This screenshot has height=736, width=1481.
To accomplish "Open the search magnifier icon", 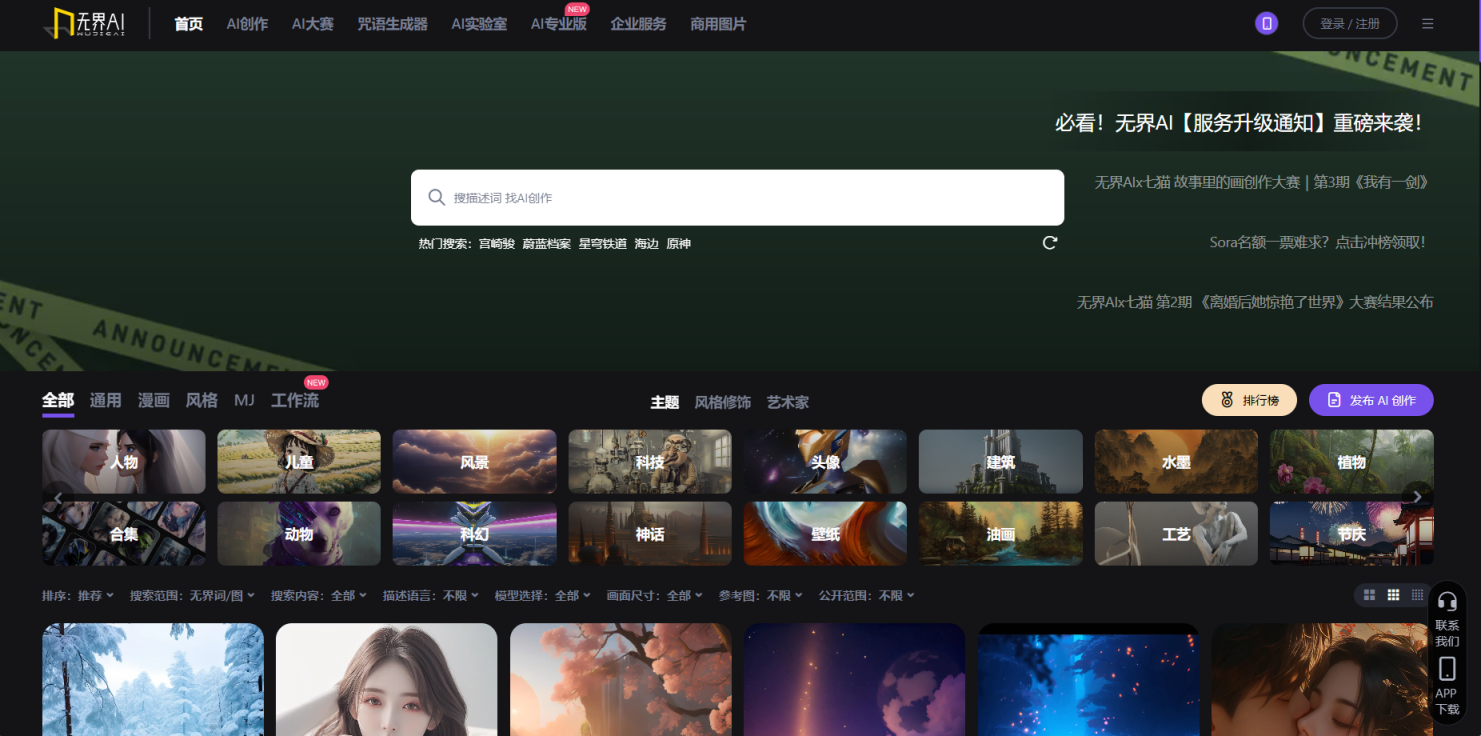I will (x=436, y=197).
